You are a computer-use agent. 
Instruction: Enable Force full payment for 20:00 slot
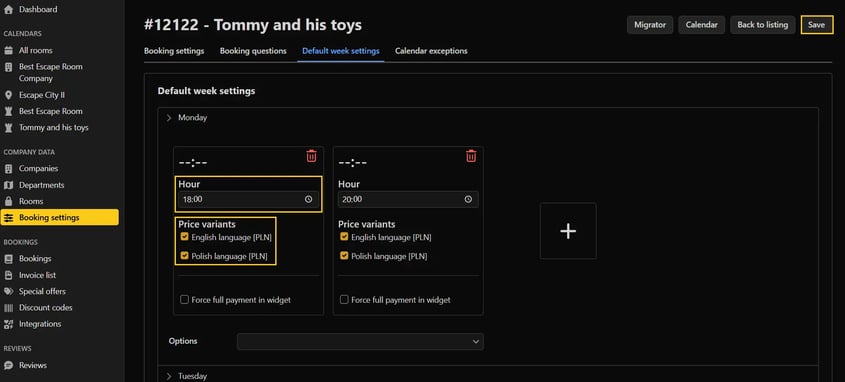click(x=344, y=300)
